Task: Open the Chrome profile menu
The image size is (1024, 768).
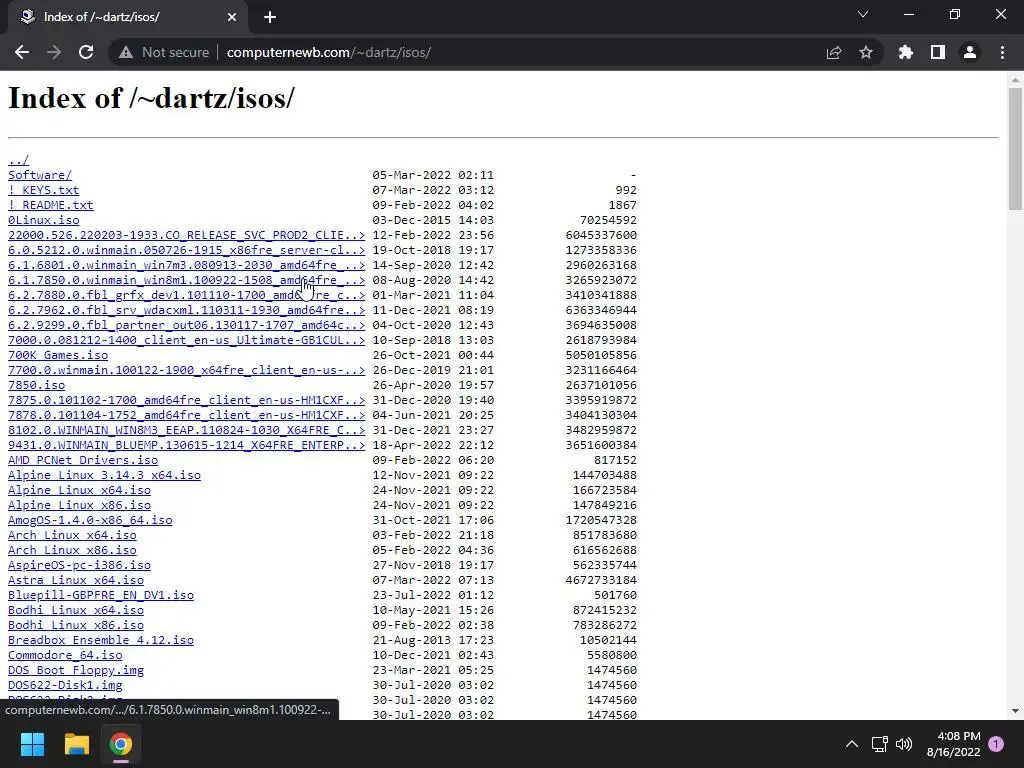Action: point(970,52)
